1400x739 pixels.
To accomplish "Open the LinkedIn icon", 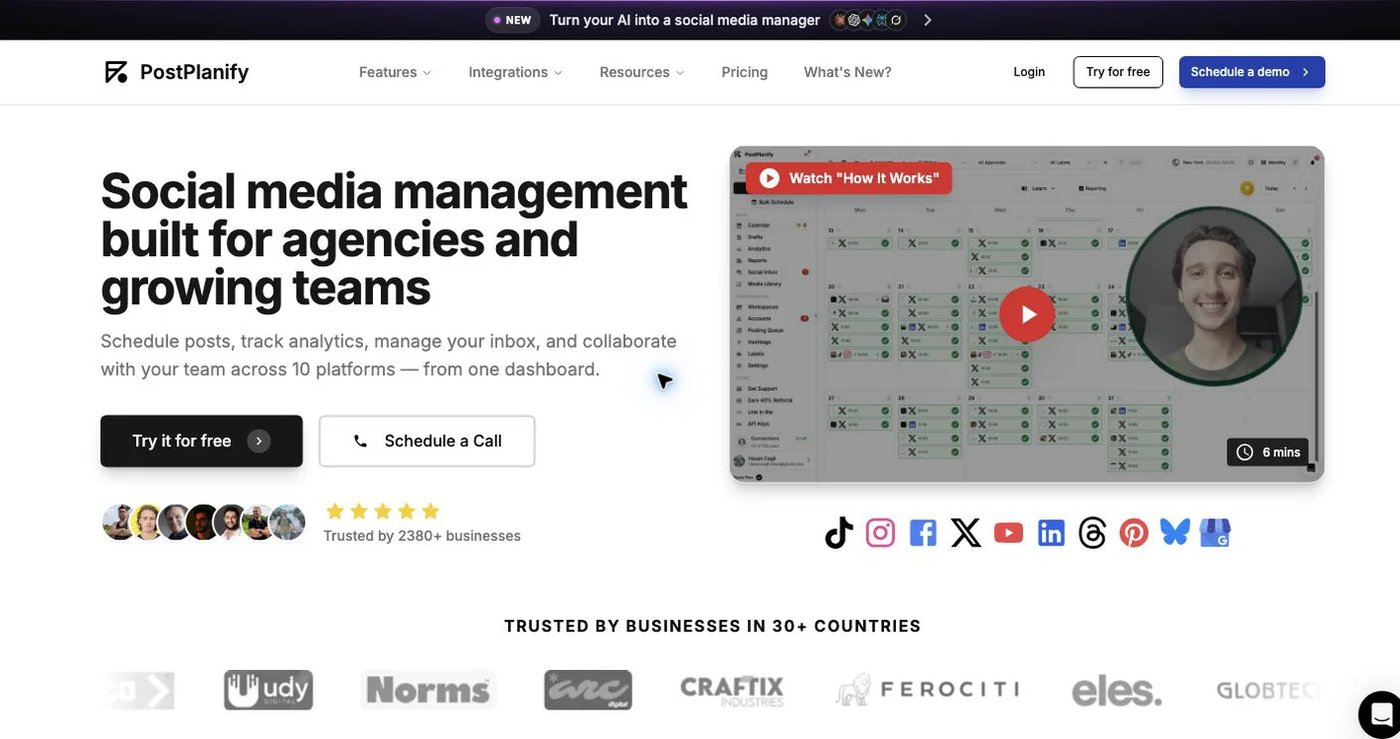I will click(x=1051, y=533).
